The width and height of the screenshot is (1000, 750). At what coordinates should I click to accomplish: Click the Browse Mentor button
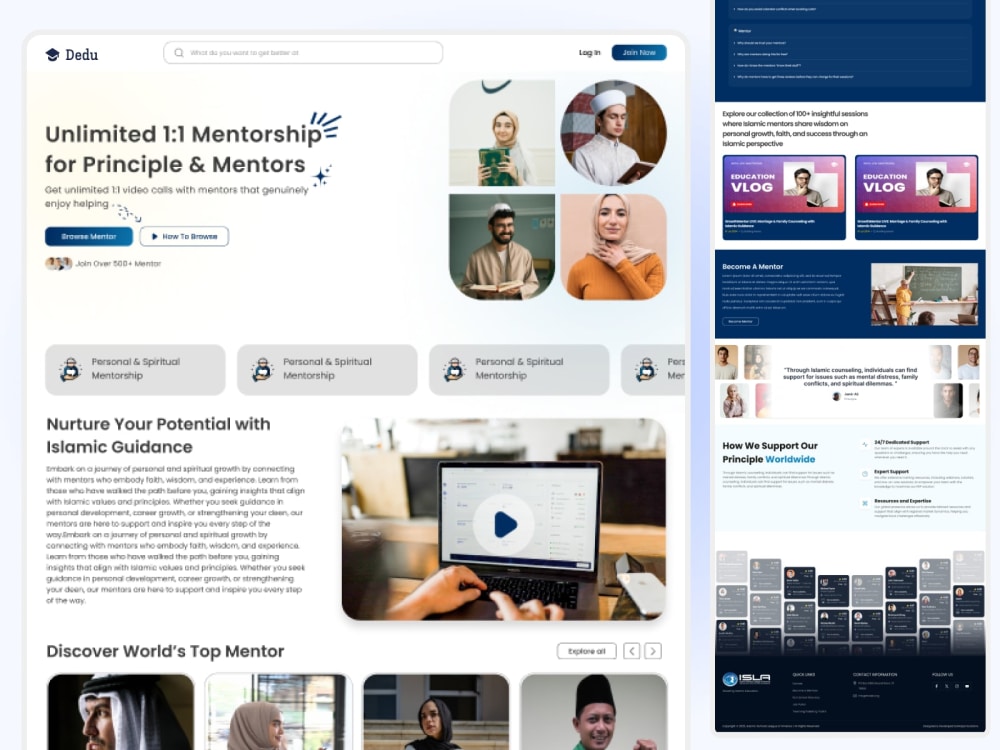pyautogui.click(x=89, y=237)
